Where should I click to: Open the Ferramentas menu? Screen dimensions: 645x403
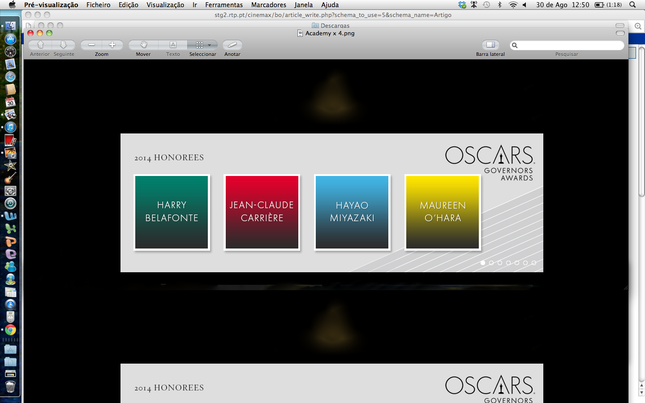(224, 5)
